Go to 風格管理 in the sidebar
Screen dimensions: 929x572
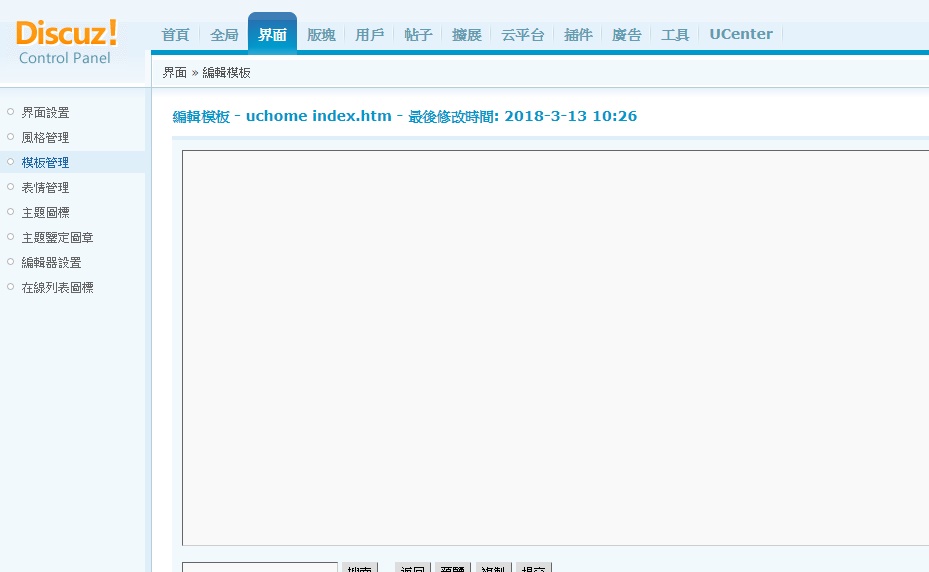pos(45,138)
